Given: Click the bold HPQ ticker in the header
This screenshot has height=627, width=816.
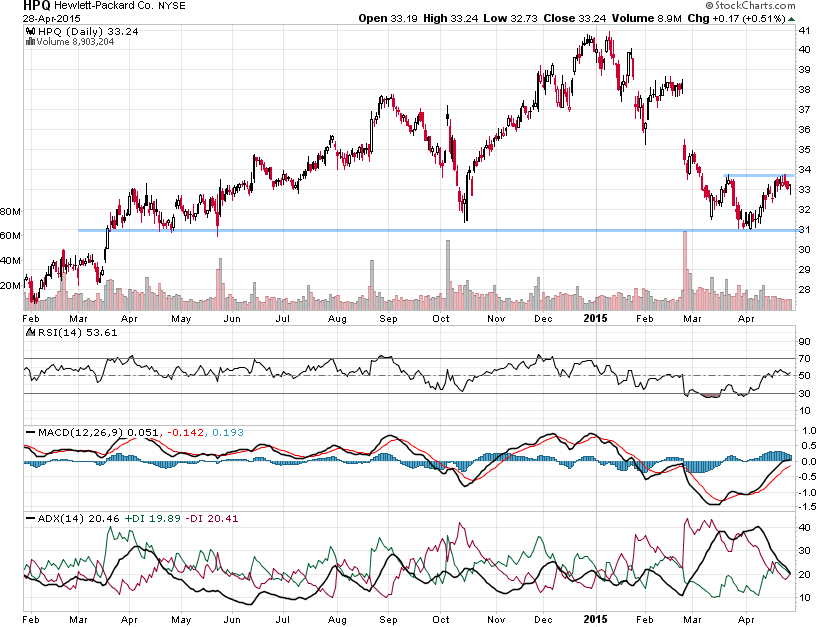Looking at the screenshot, I should (x=37, y=6).
